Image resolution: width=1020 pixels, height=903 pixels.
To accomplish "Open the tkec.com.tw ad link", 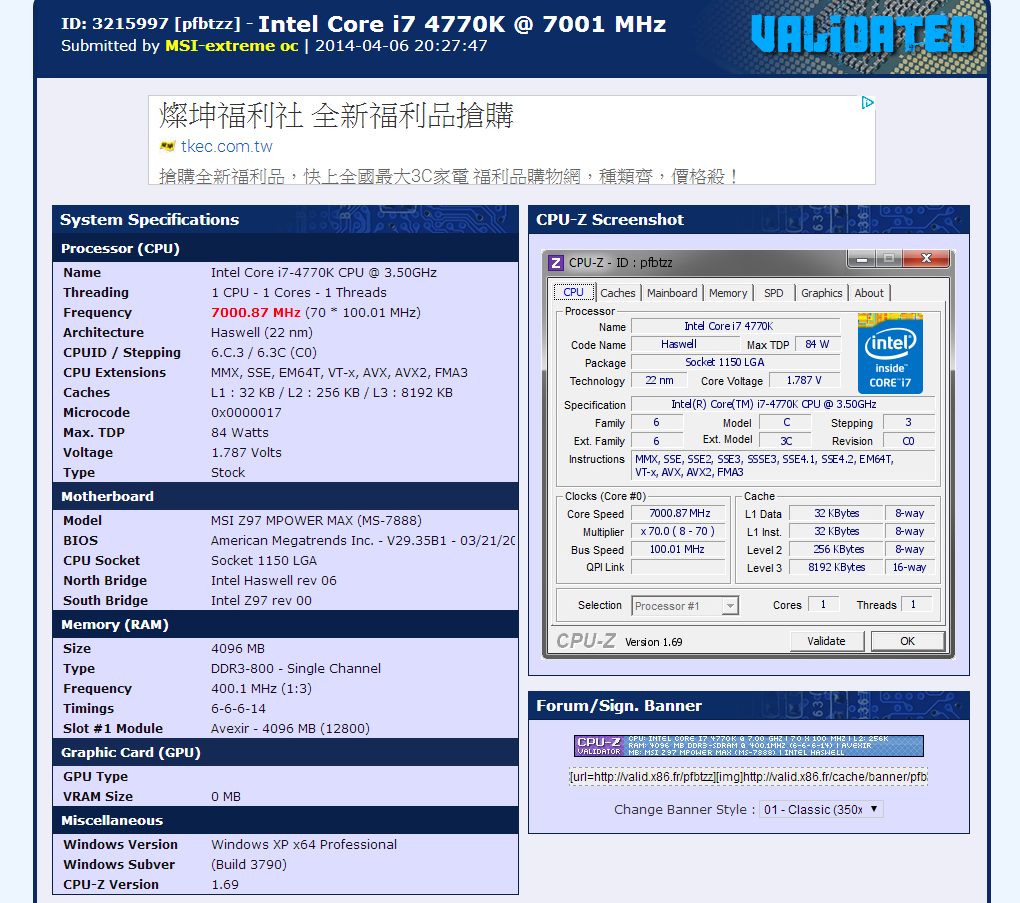I will [226, 146].
